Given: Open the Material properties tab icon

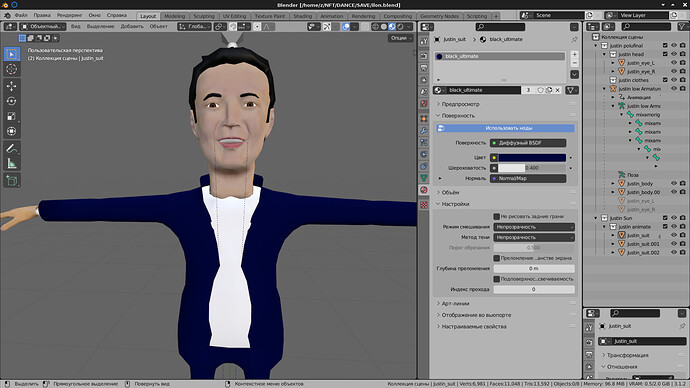Looking at the screenshot, I should 424,190.
